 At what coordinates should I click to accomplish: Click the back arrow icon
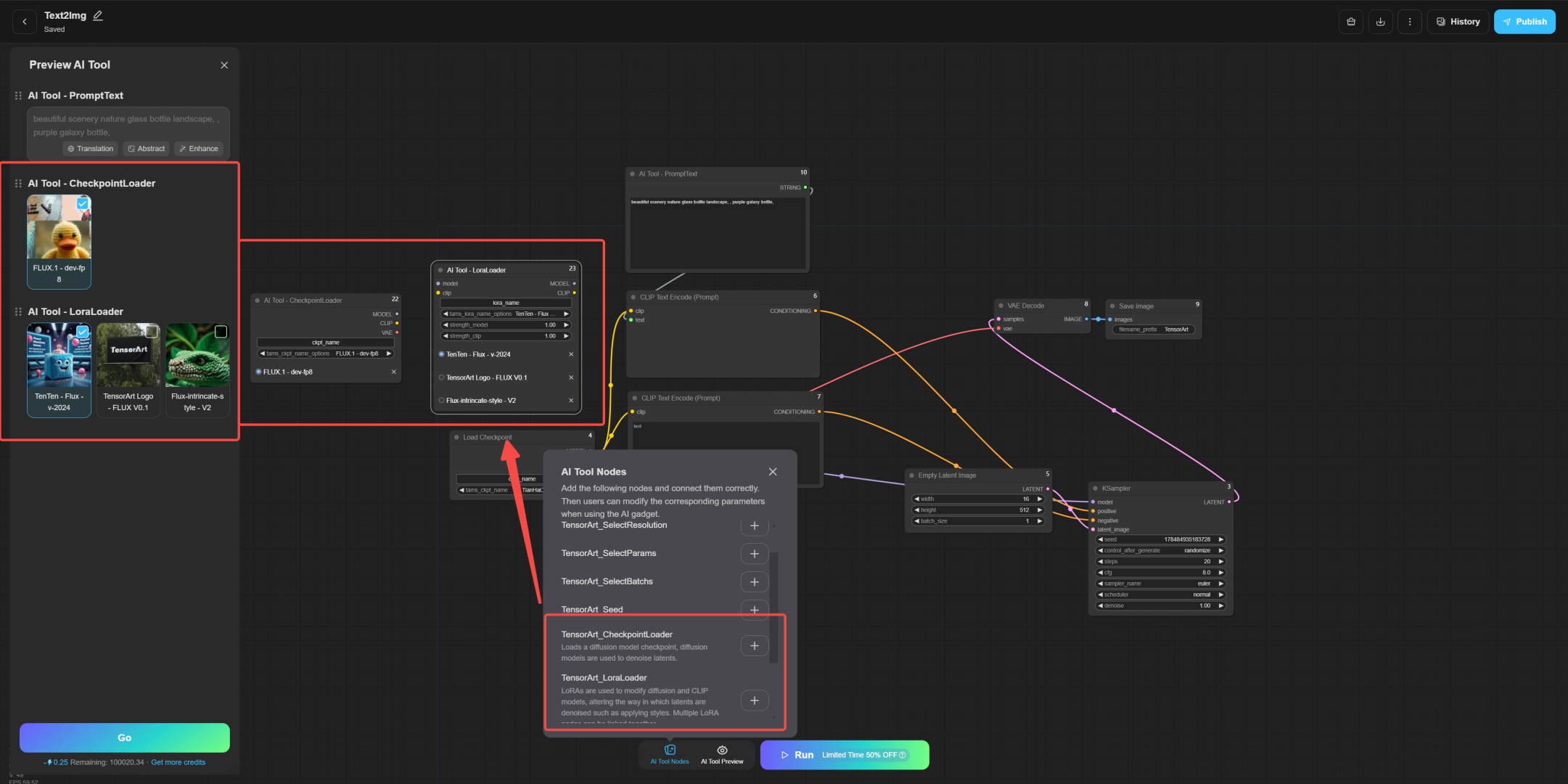click(25, 22)
